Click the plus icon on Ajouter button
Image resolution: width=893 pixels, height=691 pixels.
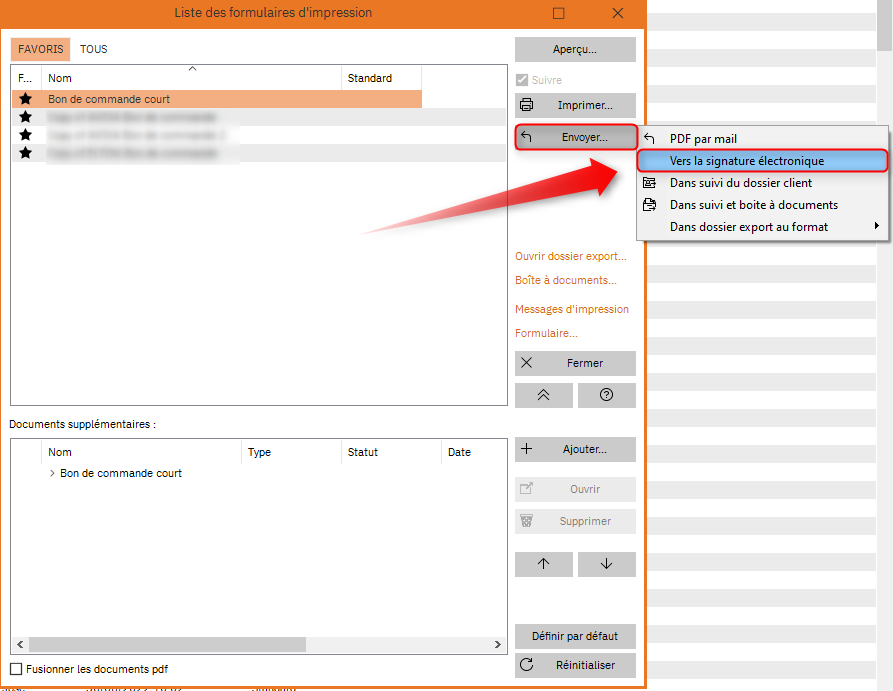pos(527,449)
